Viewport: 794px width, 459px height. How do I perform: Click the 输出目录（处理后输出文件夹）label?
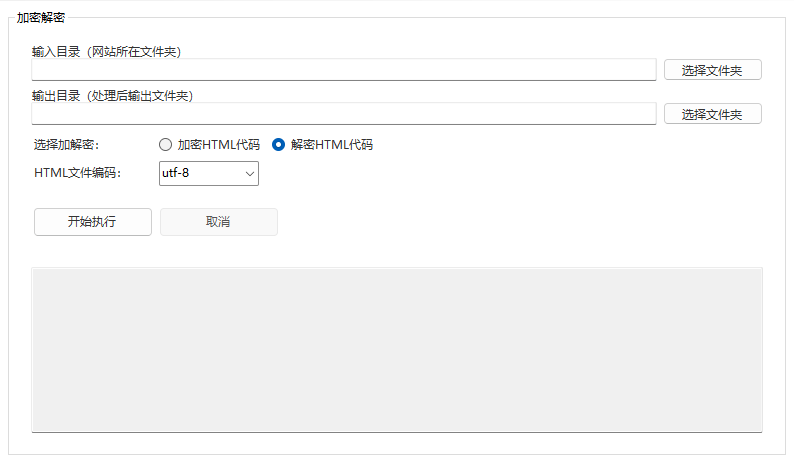click(112, 96)
